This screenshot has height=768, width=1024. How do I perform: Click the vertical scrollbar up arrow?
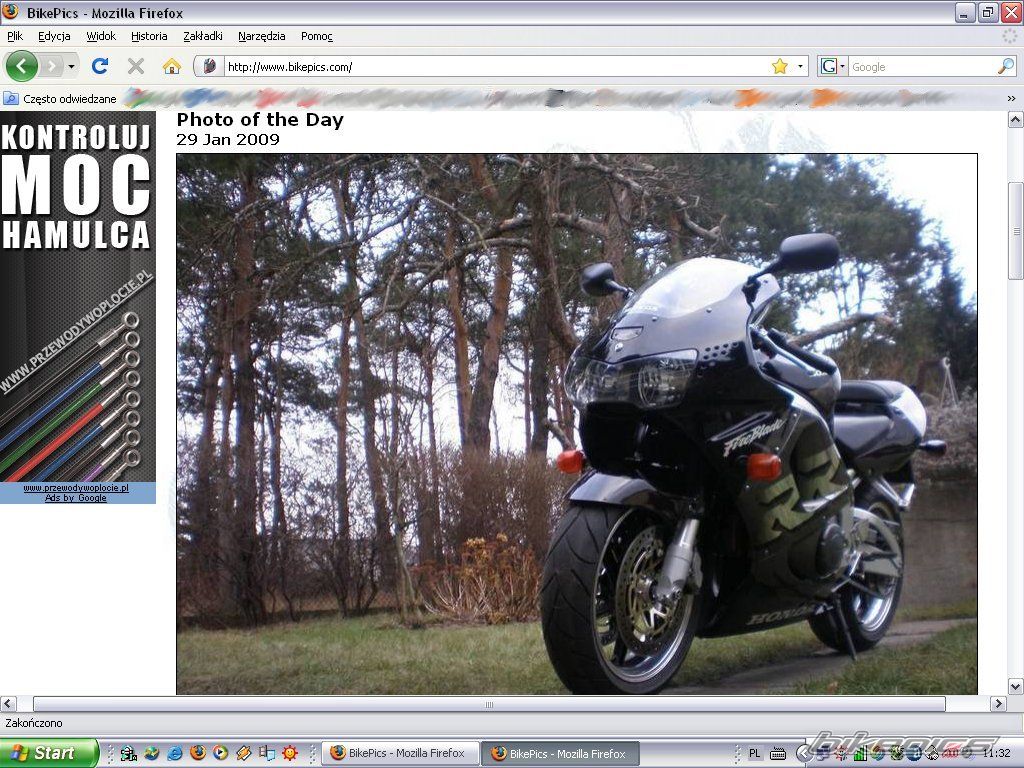[x=1016, y=120]
